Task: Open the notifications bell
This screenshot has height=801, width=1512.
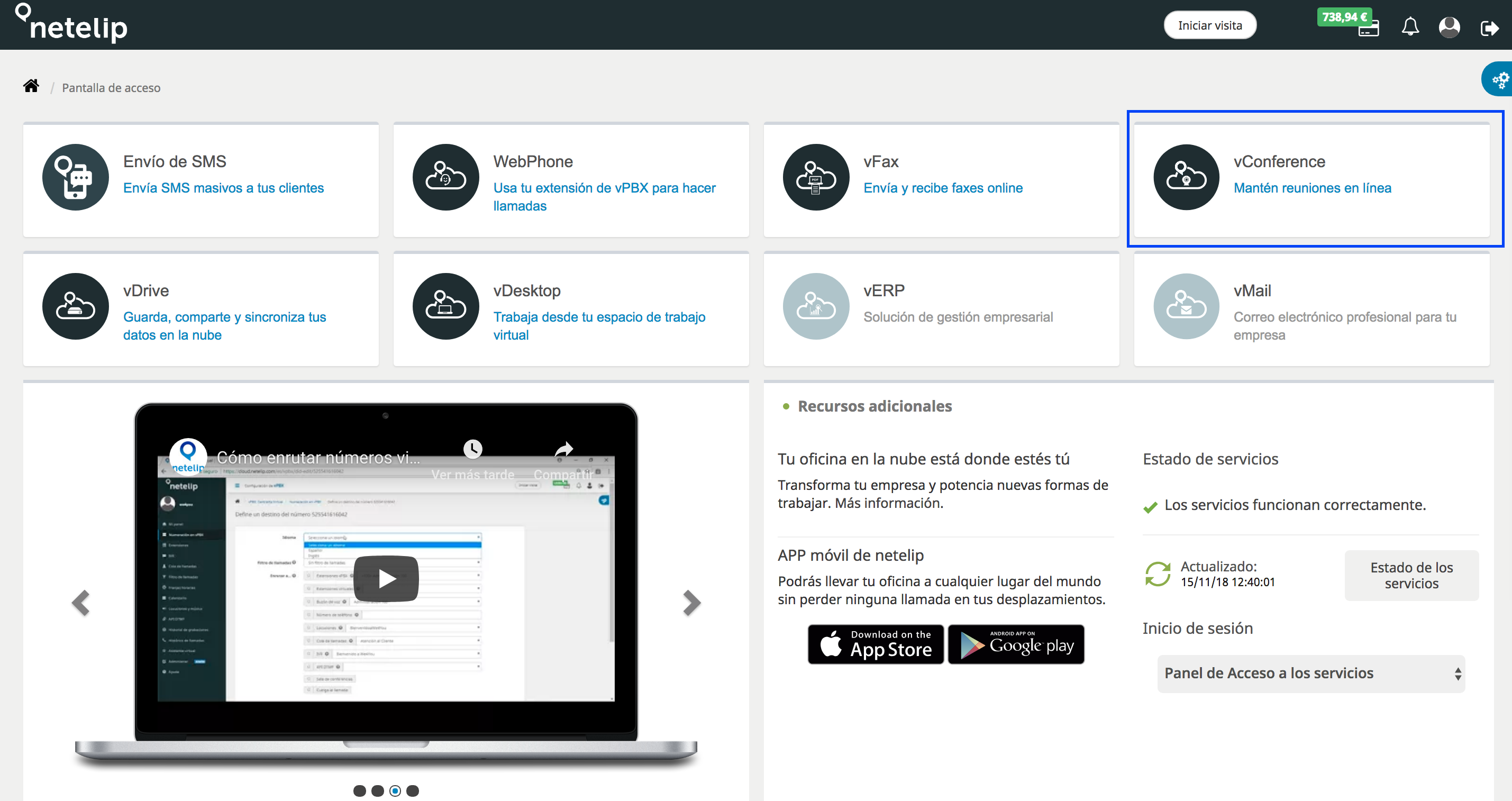Action: [1410, 26]
